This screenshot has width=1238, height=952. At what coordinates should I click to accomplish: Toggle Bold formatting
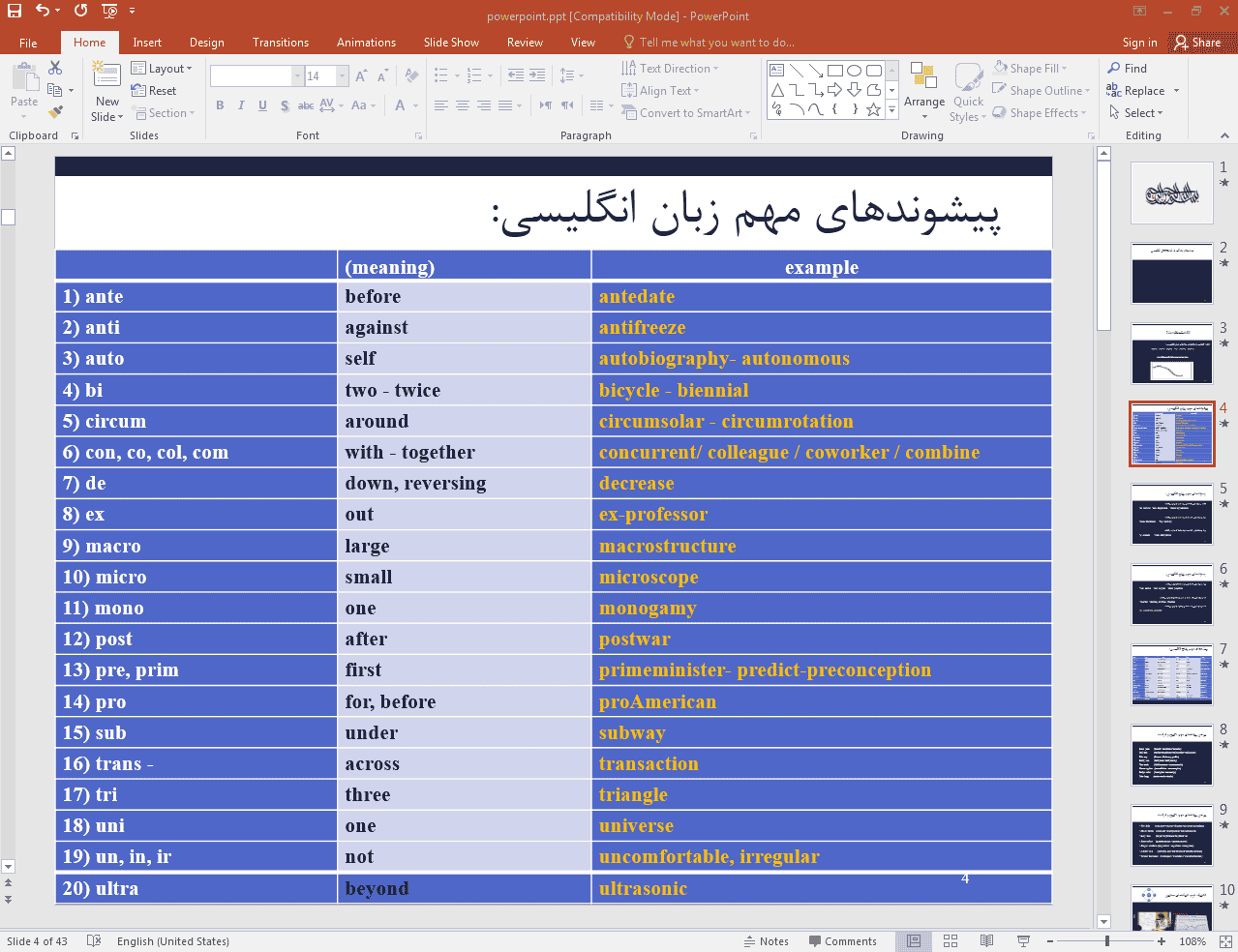pos(220,105)
